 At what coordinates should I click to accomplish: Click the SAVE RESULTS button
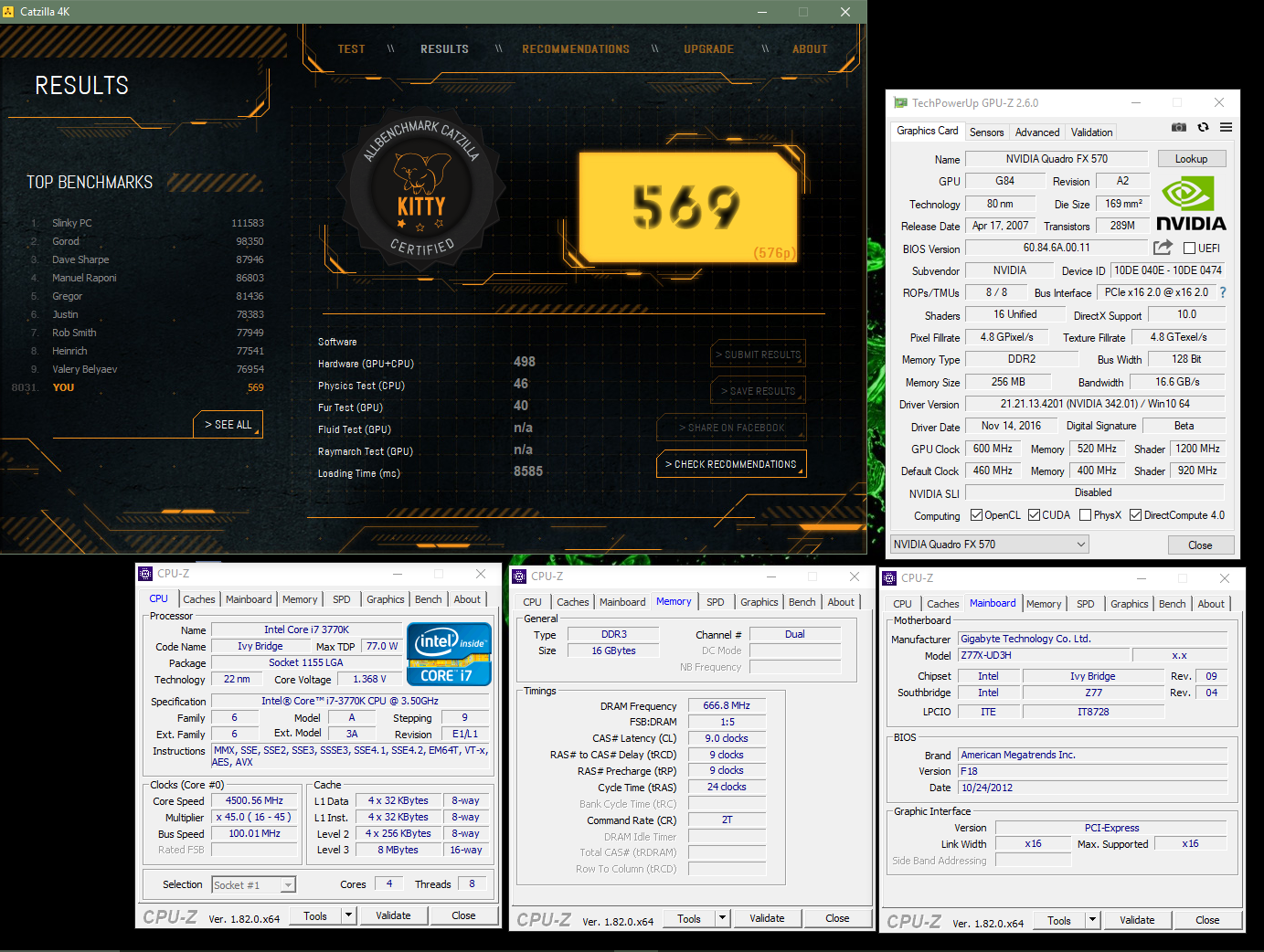pos(758,391)
